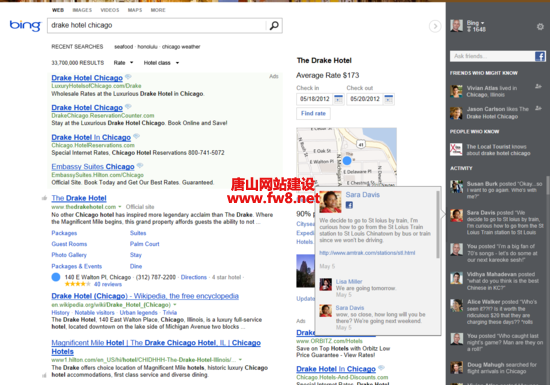Open the Check out calendar icon

tap(389, 99)
